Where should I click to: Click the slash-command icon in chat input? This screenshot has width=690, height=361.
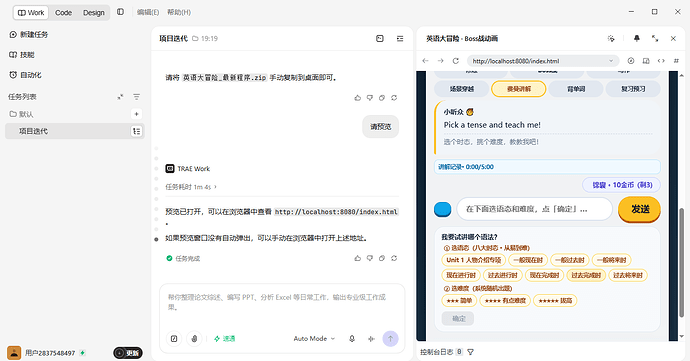tap(174, 339)
